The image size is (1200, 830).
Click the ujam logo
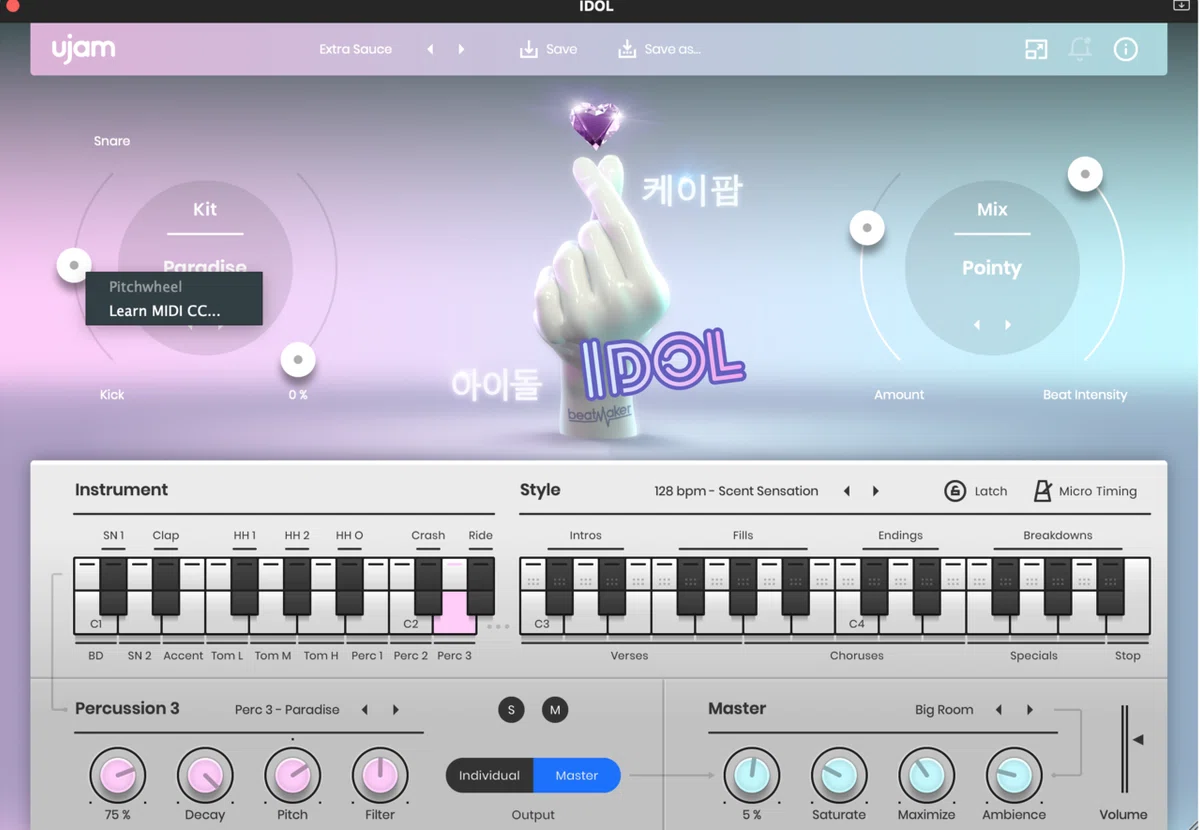click(x=83, y=48)
